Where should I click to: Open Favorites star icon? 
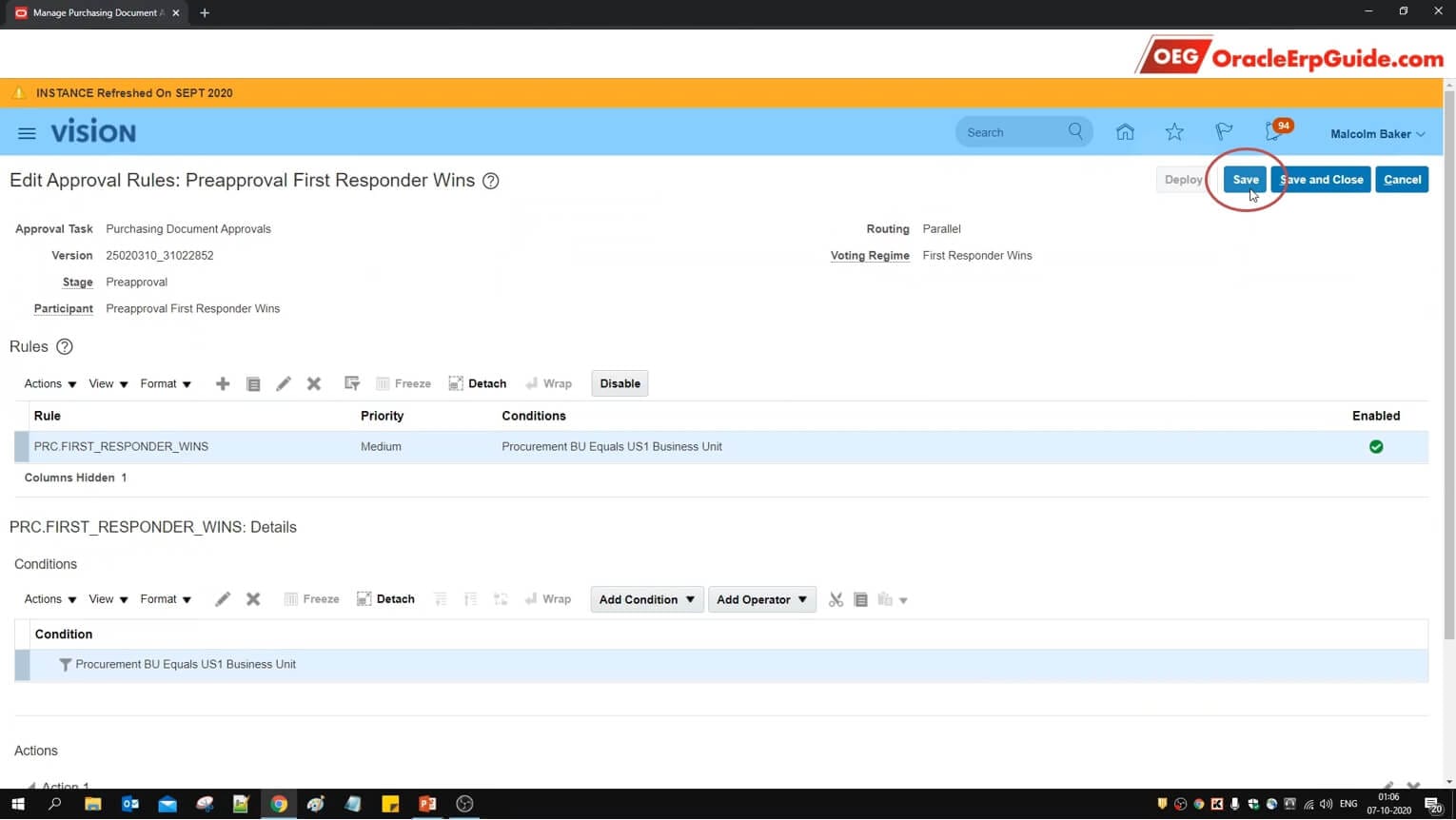click(x=1174, y=132)
